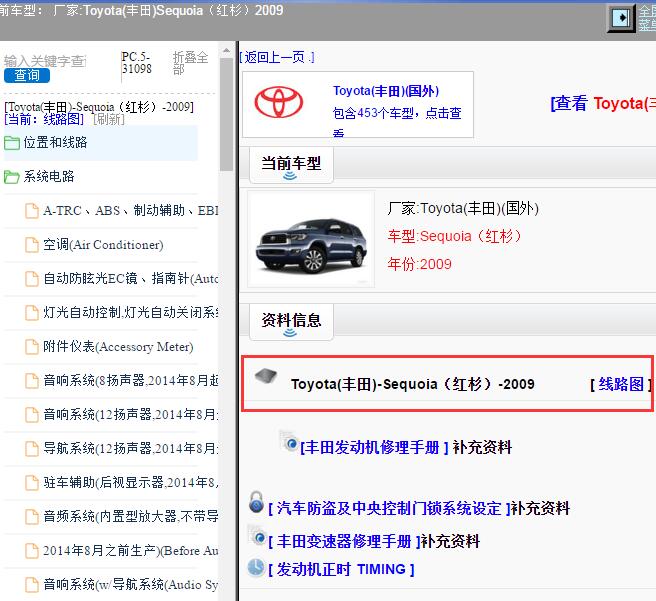Click page icon beside 驻车辅助 entry

pos(32,483)
